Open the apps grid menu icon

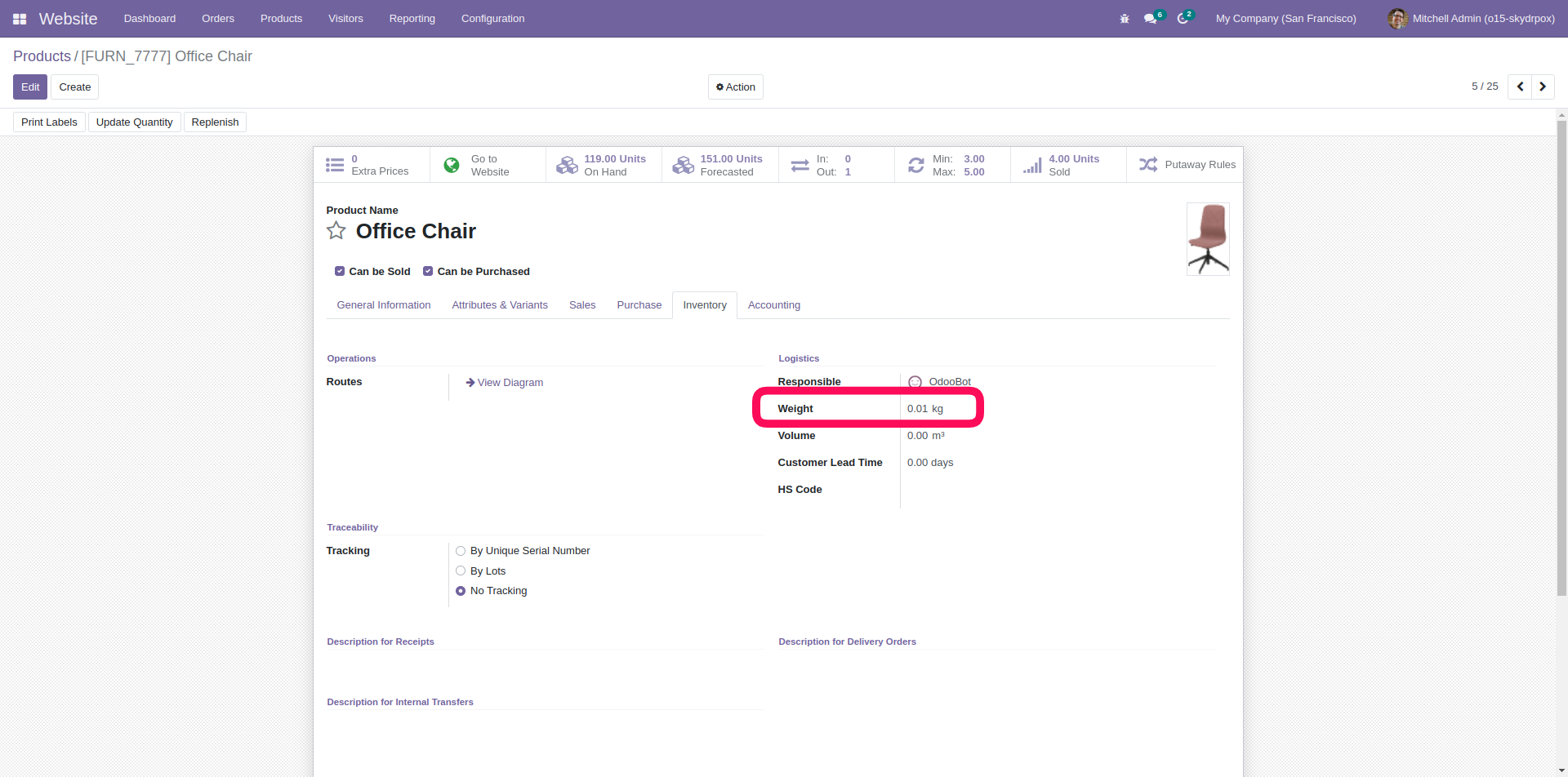point(20,19)
